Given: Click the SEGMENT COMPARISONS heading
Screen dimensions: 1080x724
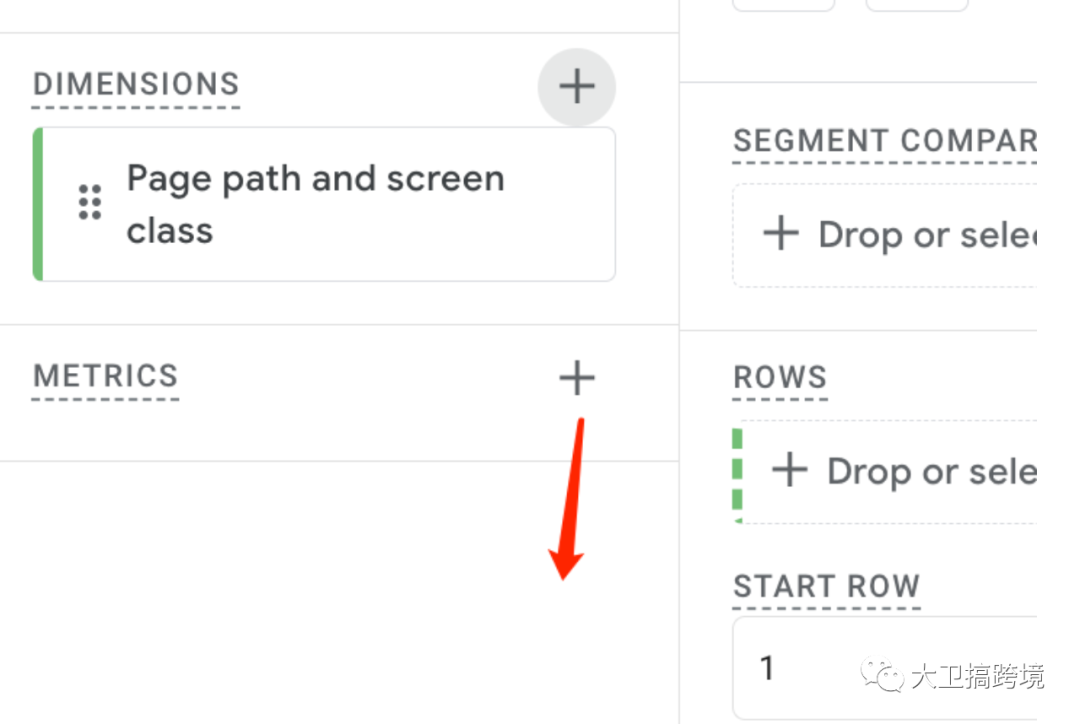Looking at the screenshot, I should coord(884,141).
